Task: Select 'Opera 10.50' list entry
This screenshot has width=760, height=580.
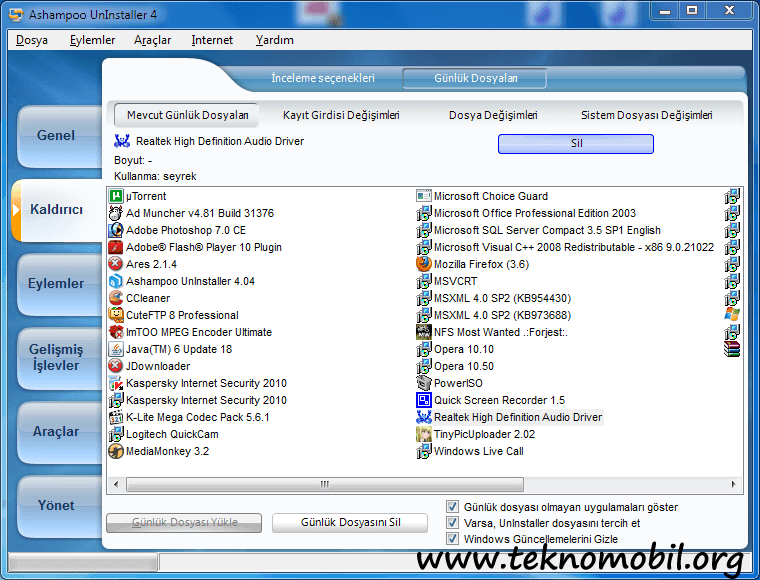Action: tap(456, 366)
